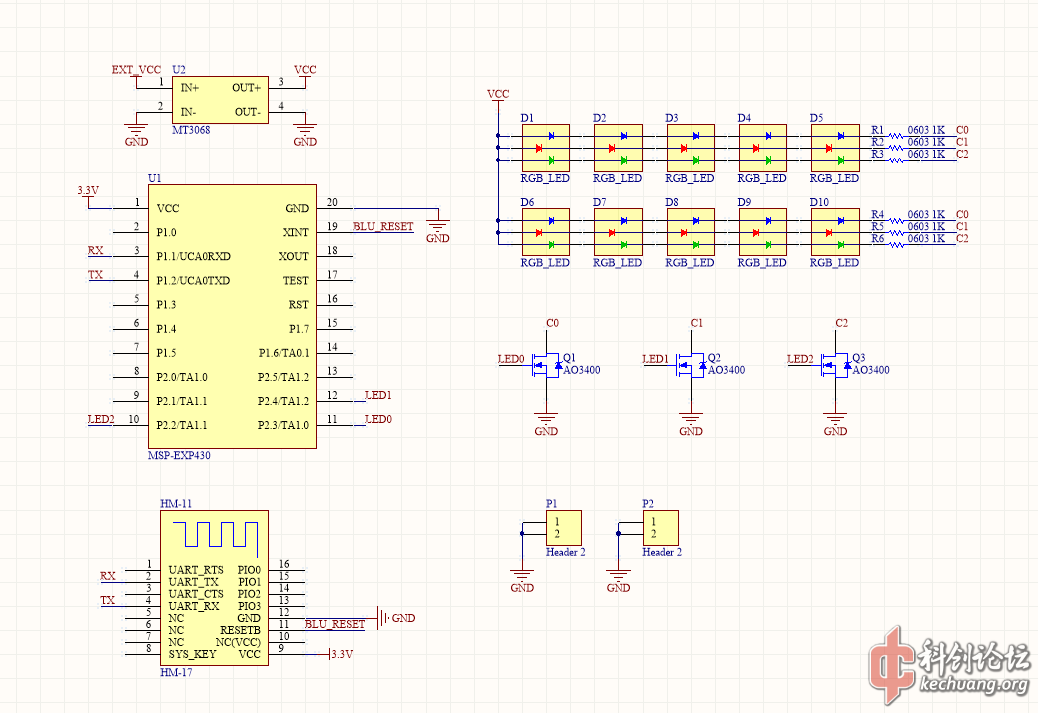
Task: Click the UART_CTS pin name
Action: (196, 594)
